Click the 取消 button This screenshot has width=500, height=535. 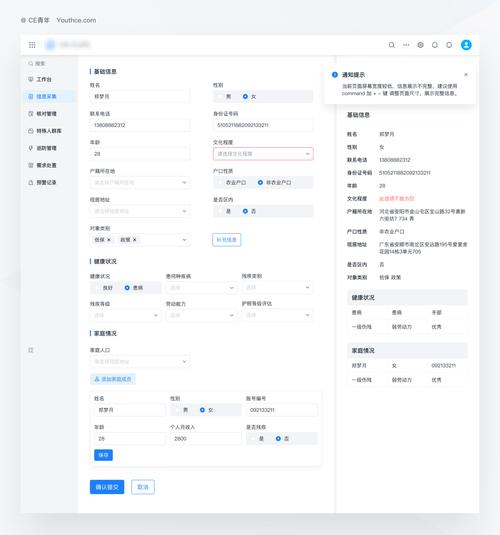coord(143,487)
